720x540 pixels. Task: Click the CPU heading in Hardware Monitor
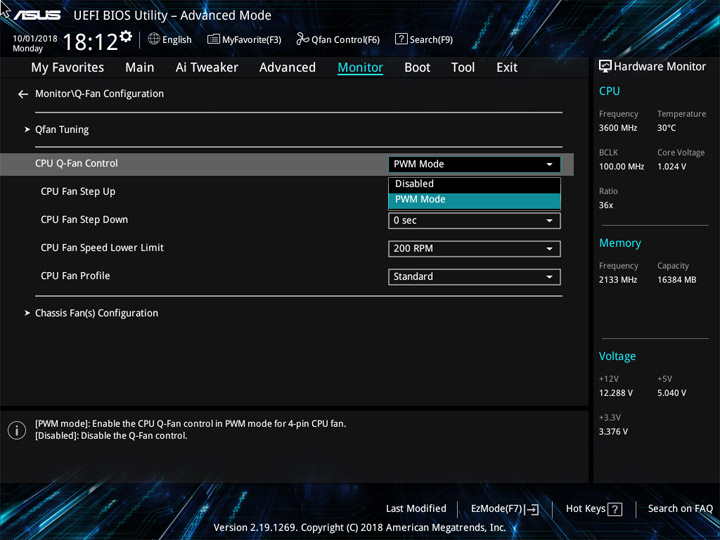(x=609, y=91)
